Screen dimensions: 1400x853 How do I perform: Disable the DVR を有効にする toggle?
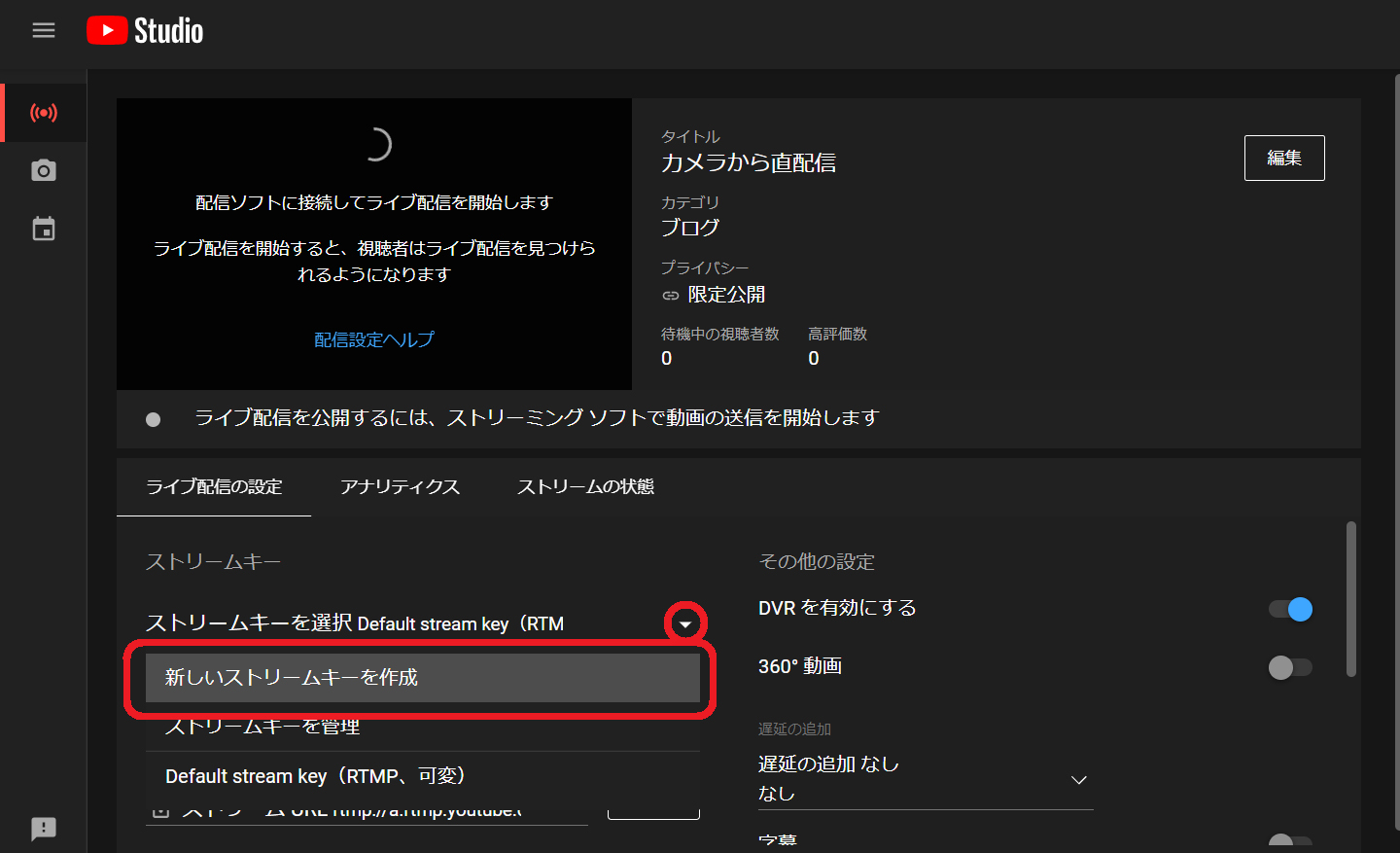1290,609
